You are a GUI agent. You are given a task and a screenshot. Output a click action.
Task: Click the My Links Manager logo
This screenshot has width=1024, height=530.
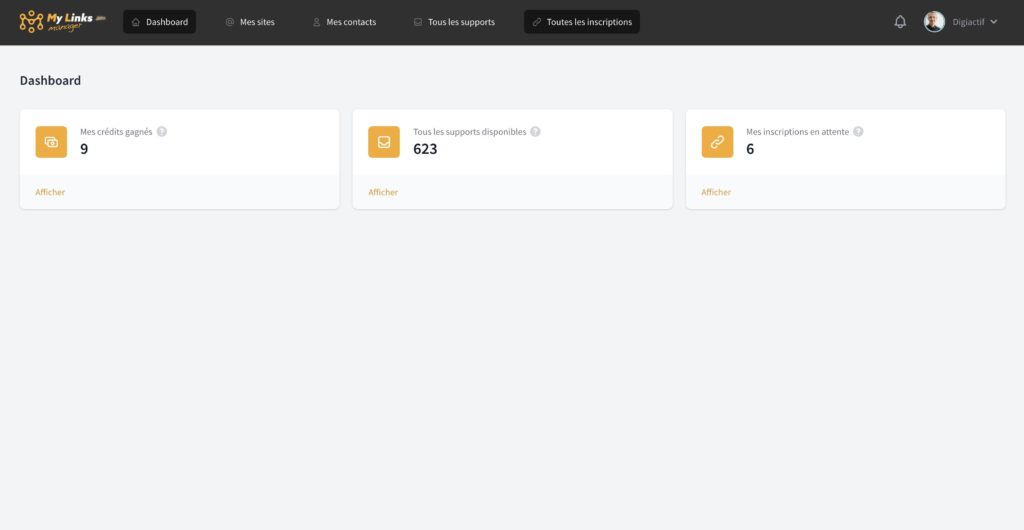coord(62,21)
